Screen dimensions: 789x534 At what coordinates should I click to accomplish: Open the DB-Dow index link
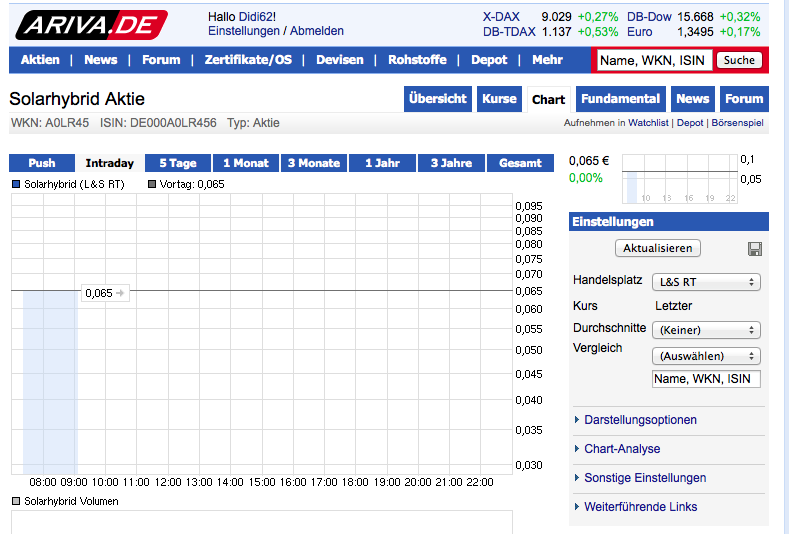649,17
